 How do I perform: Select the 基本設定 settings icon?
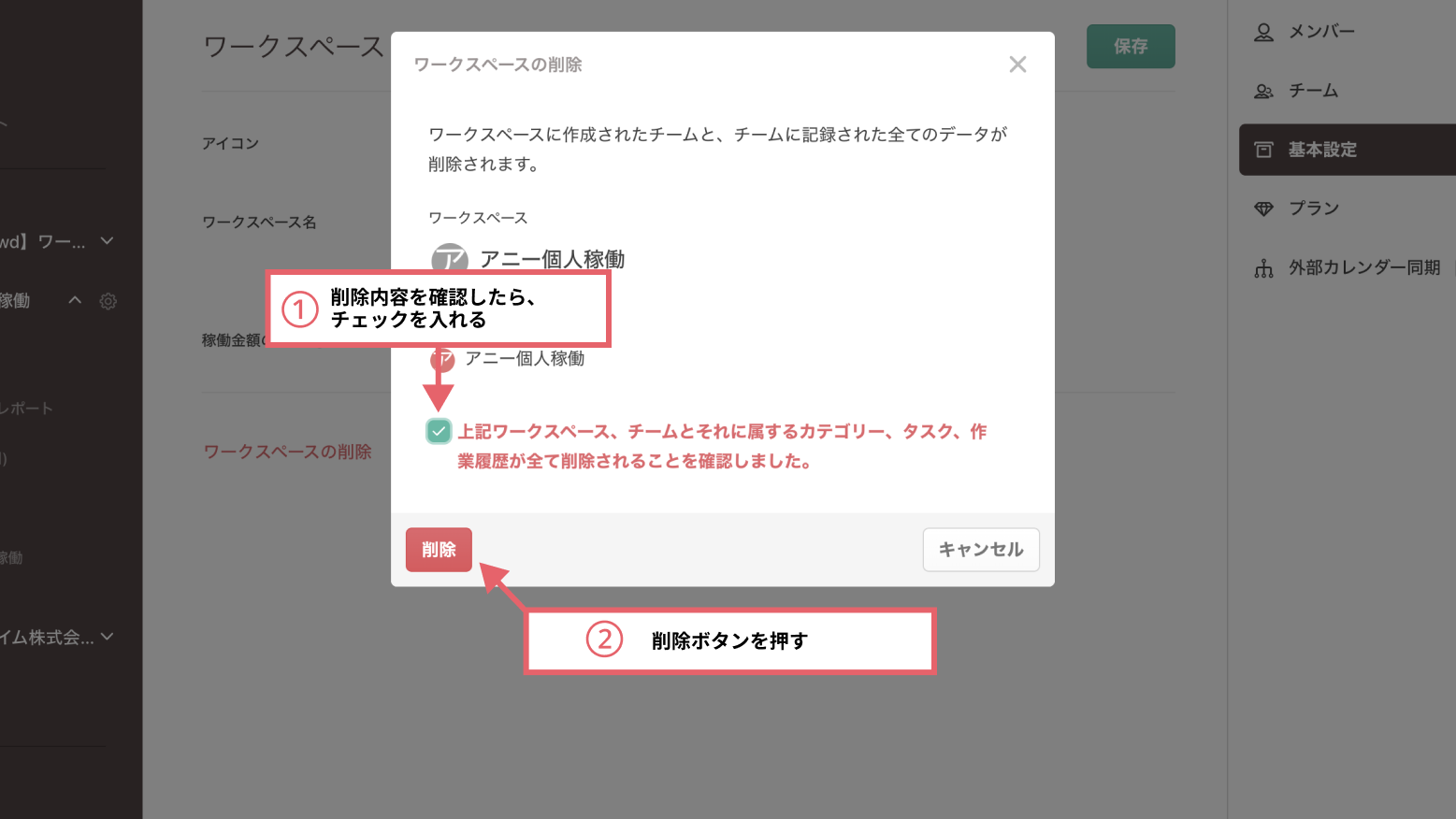click(1264, 150)
